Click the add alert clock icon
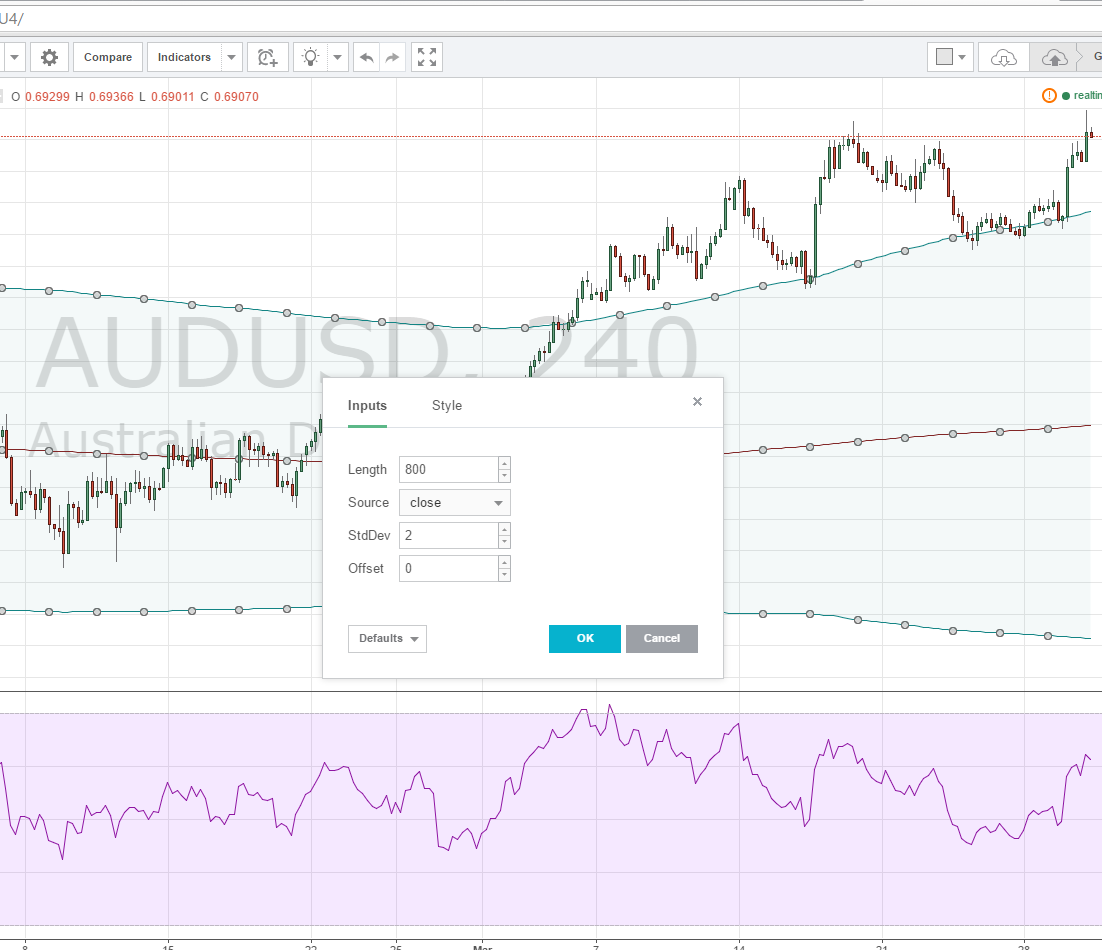Viewport: 1102px width, 950px height. click(268, 58)
